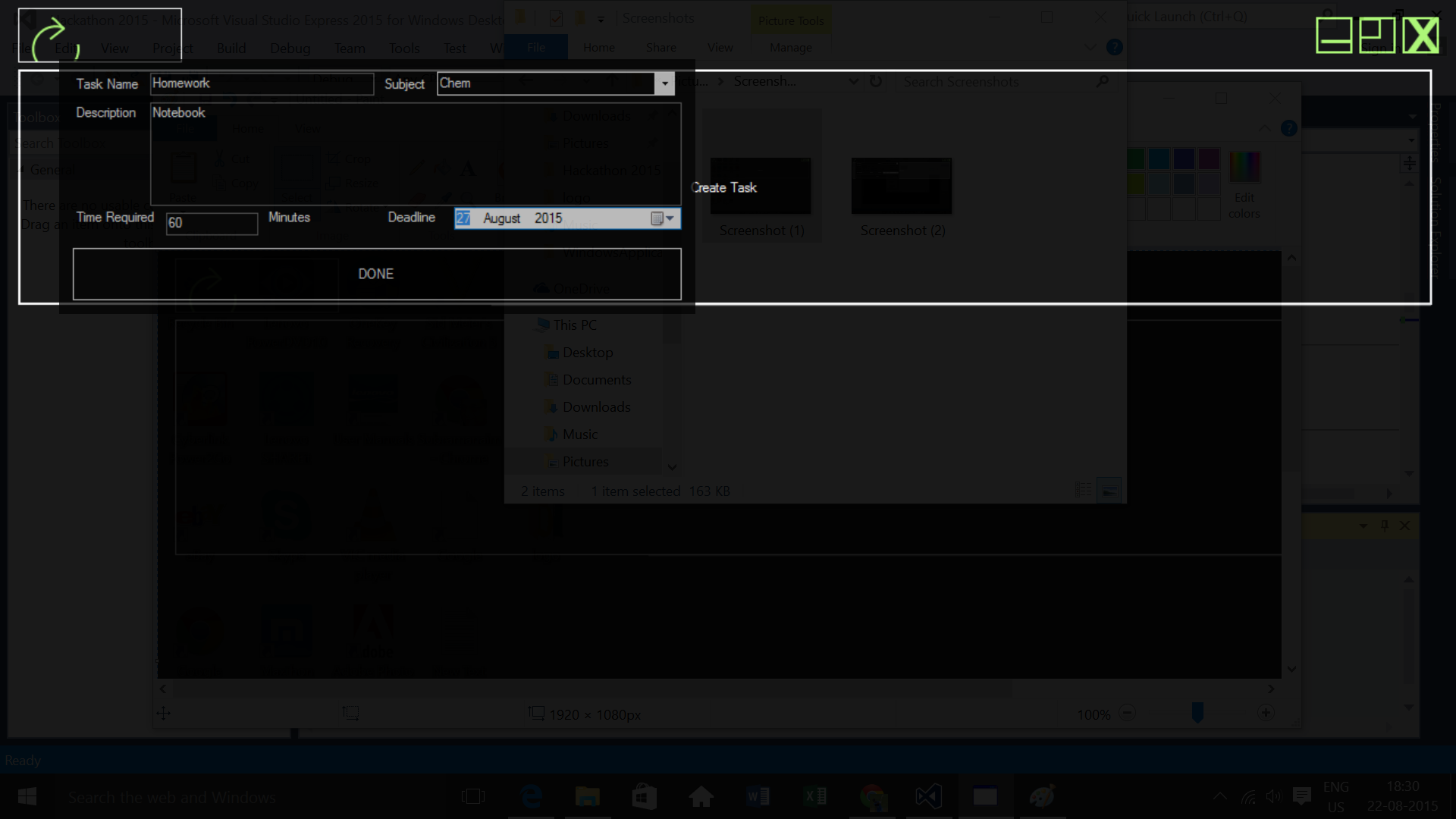Click the green minimize bar icon
1456x819 pixels.
pyautogui.click(x=1333, y=35)
